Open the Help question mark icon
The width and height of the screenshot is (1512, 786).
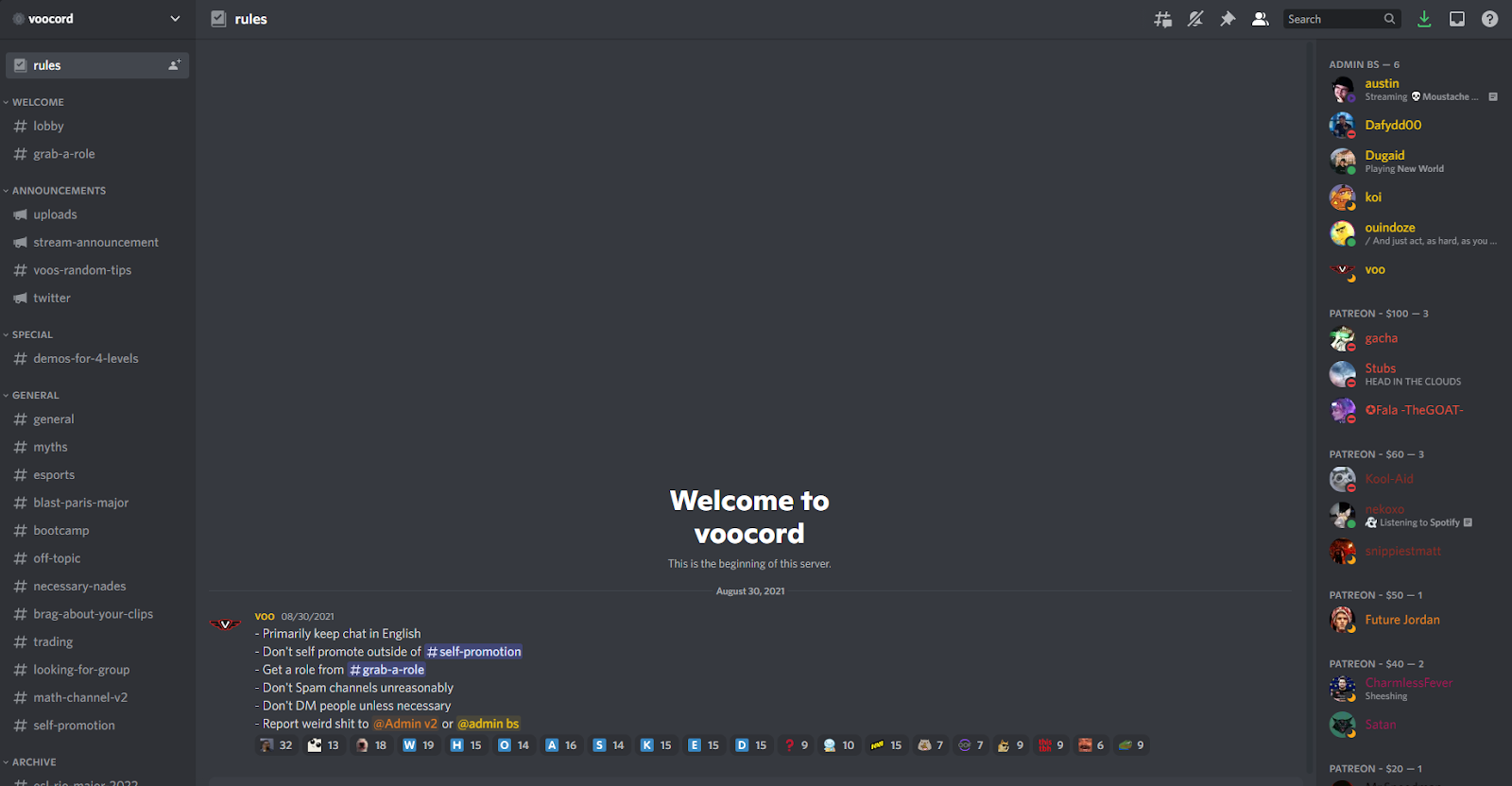point(1489,19)
